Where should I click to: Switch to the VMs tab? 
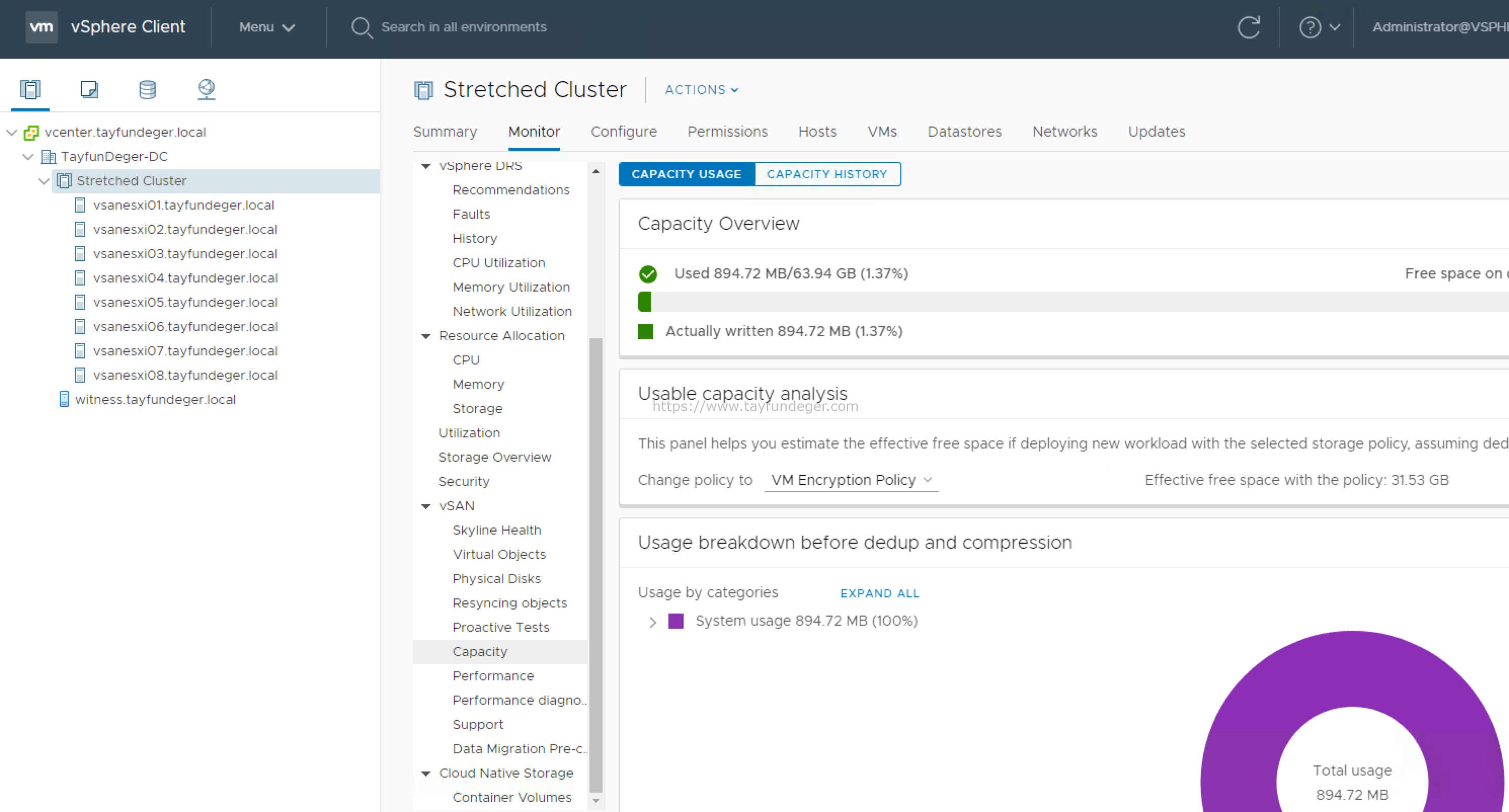(882, 132)
